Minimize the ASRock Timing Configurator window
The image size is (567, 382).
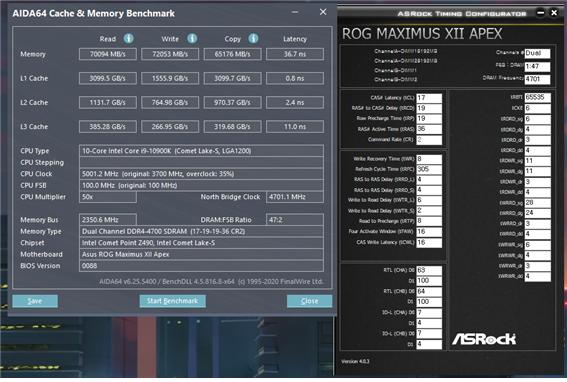[x=541, y=13]
